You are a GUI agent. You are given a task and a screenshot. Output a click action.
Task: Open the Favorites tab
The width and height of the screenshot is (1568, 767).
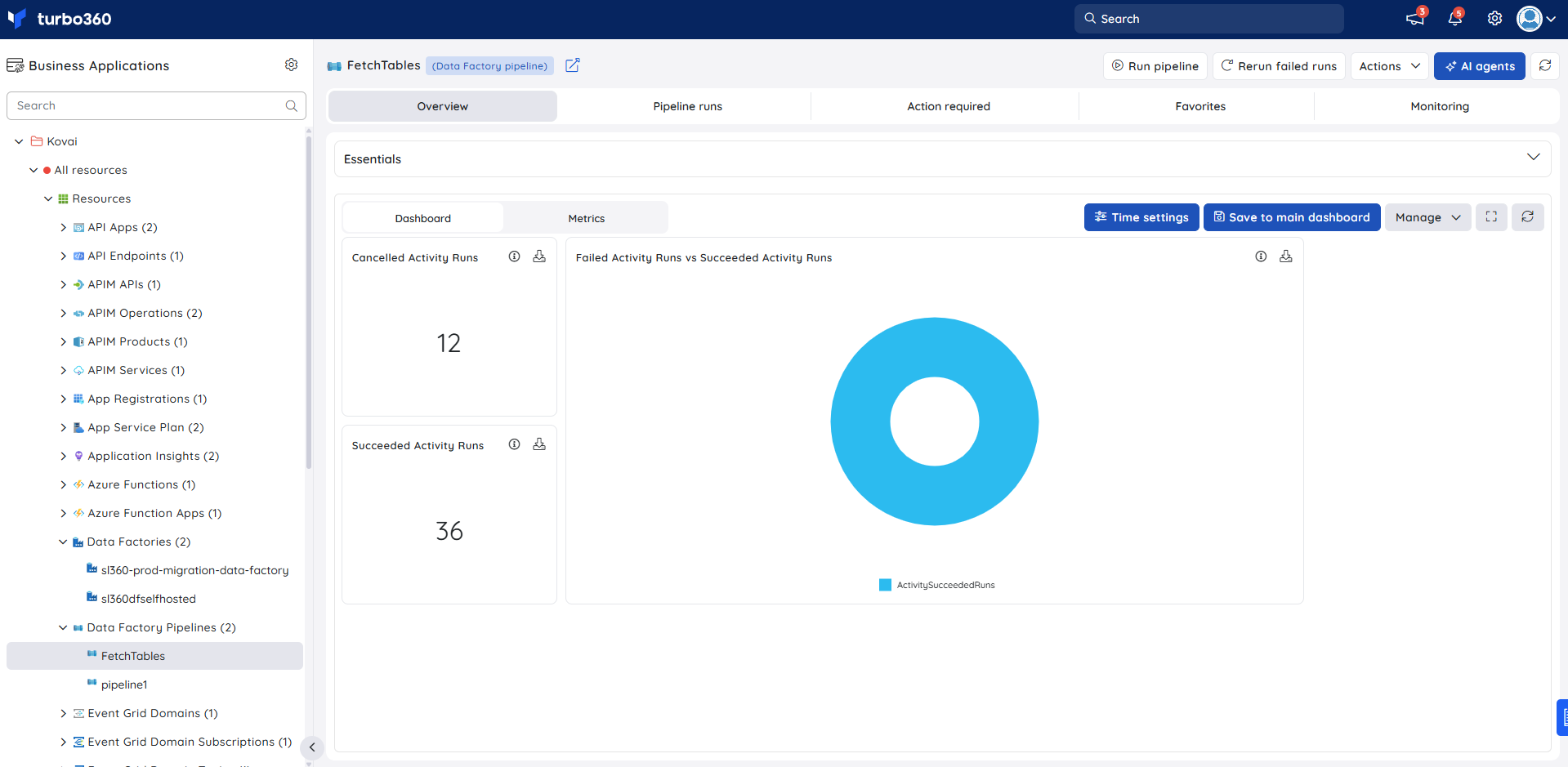point(1200,106)
